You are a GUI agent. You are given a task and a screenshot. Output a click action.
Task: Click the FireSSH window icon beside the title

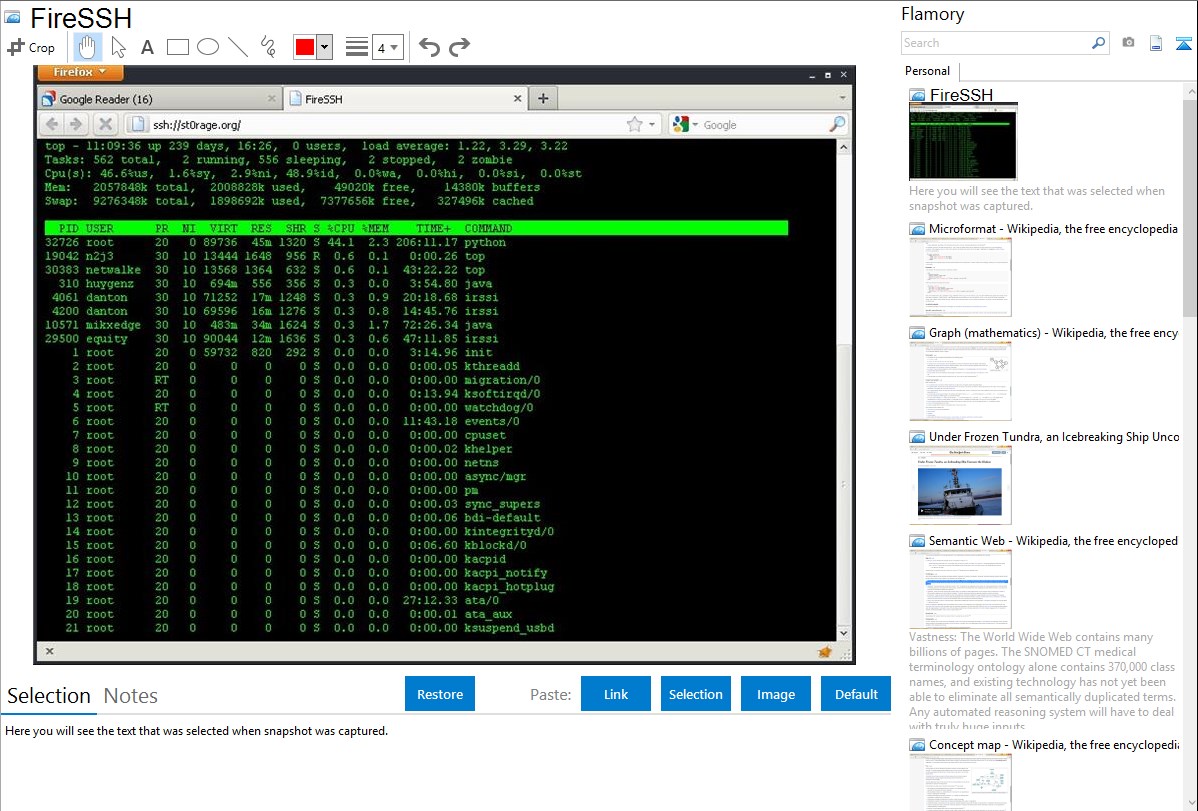pos(12,17)
